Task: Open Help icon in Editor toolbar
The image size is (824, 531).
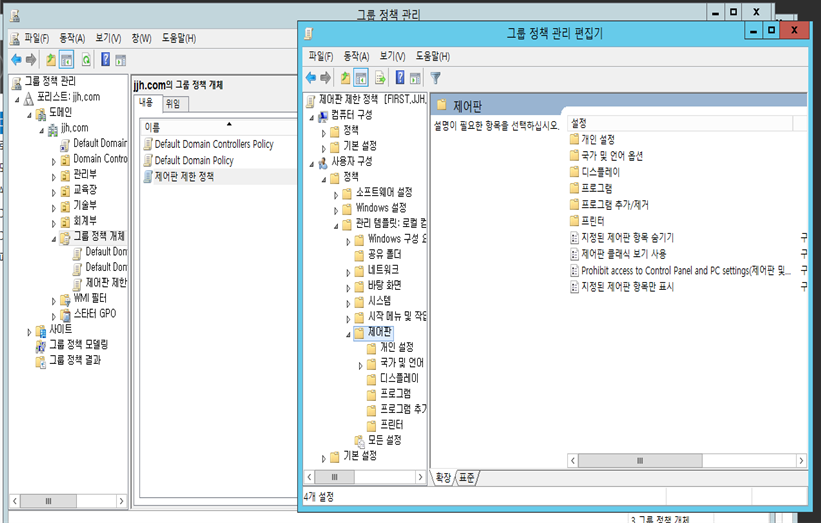Action: (400, 78)
